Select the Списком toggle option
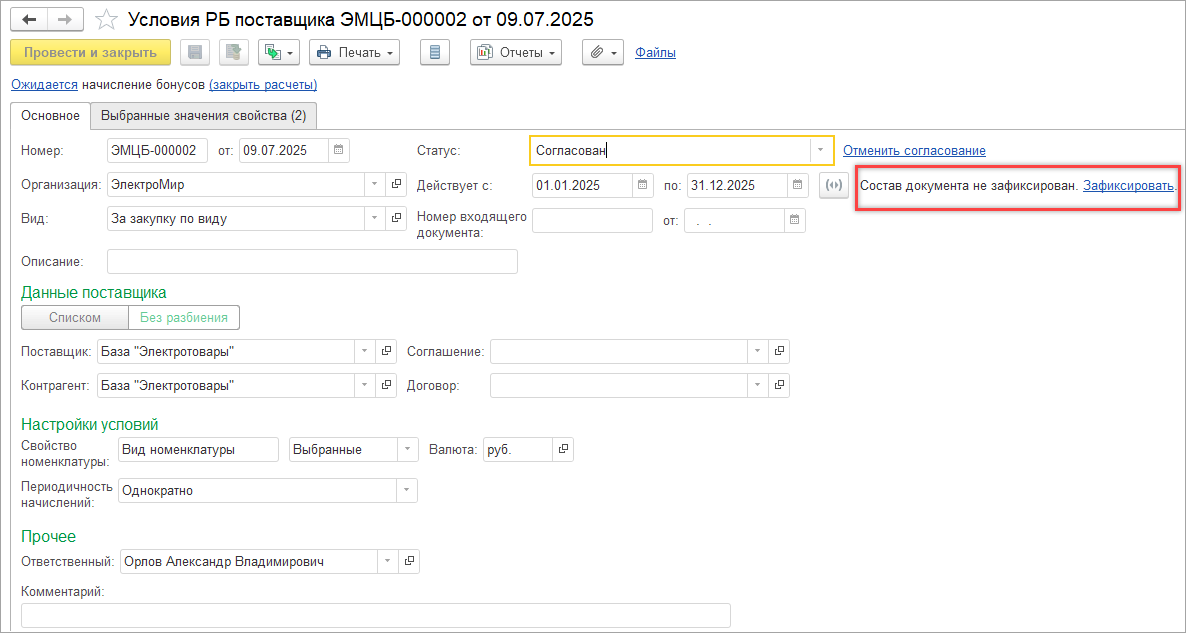This screenshot has height=633, width=1186. pyautogui.click(x=75, y=317)
